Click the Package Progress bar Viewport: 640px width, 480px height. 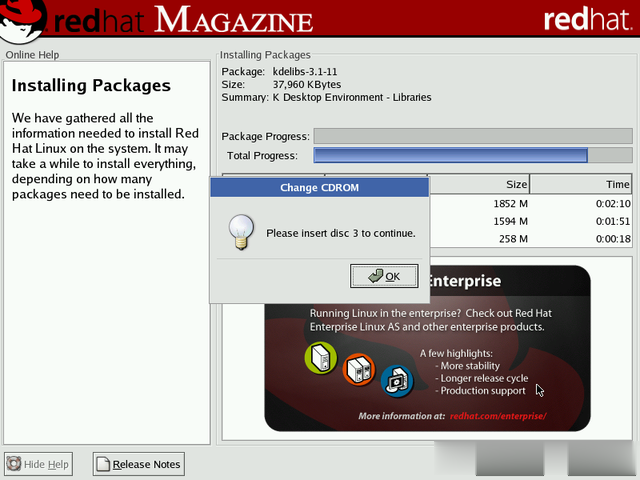coord(473,136)
